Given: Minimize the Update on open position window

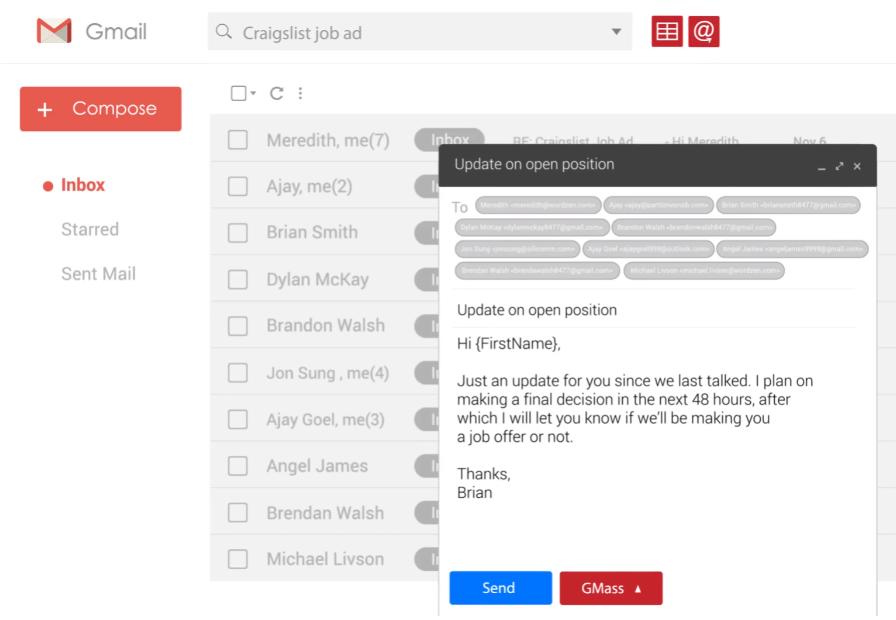Looking at the screenshot, I should pos(822,167).
